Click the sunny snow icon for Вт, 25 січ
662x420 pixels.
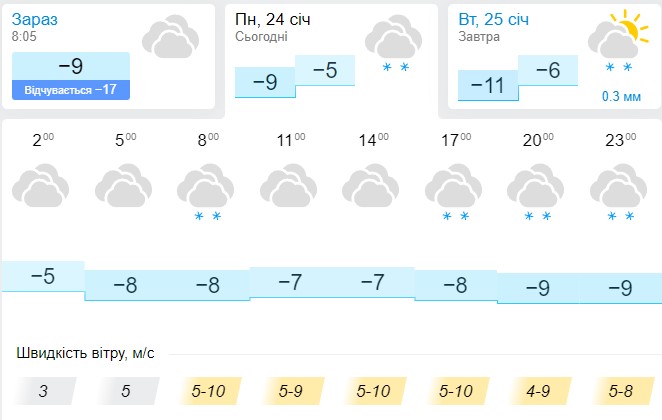618,41
